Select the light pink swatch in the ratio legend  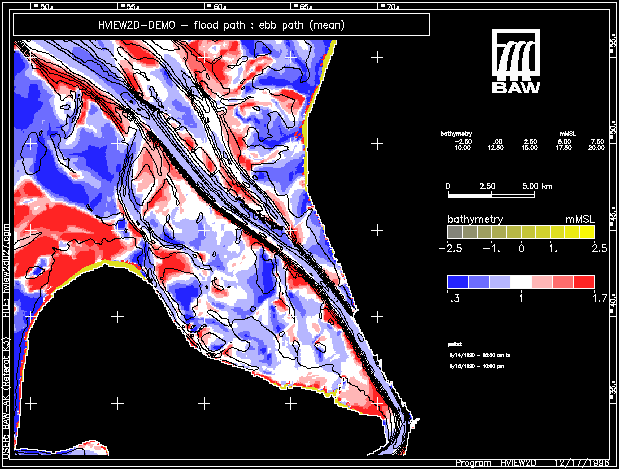(x=542, y=282)
